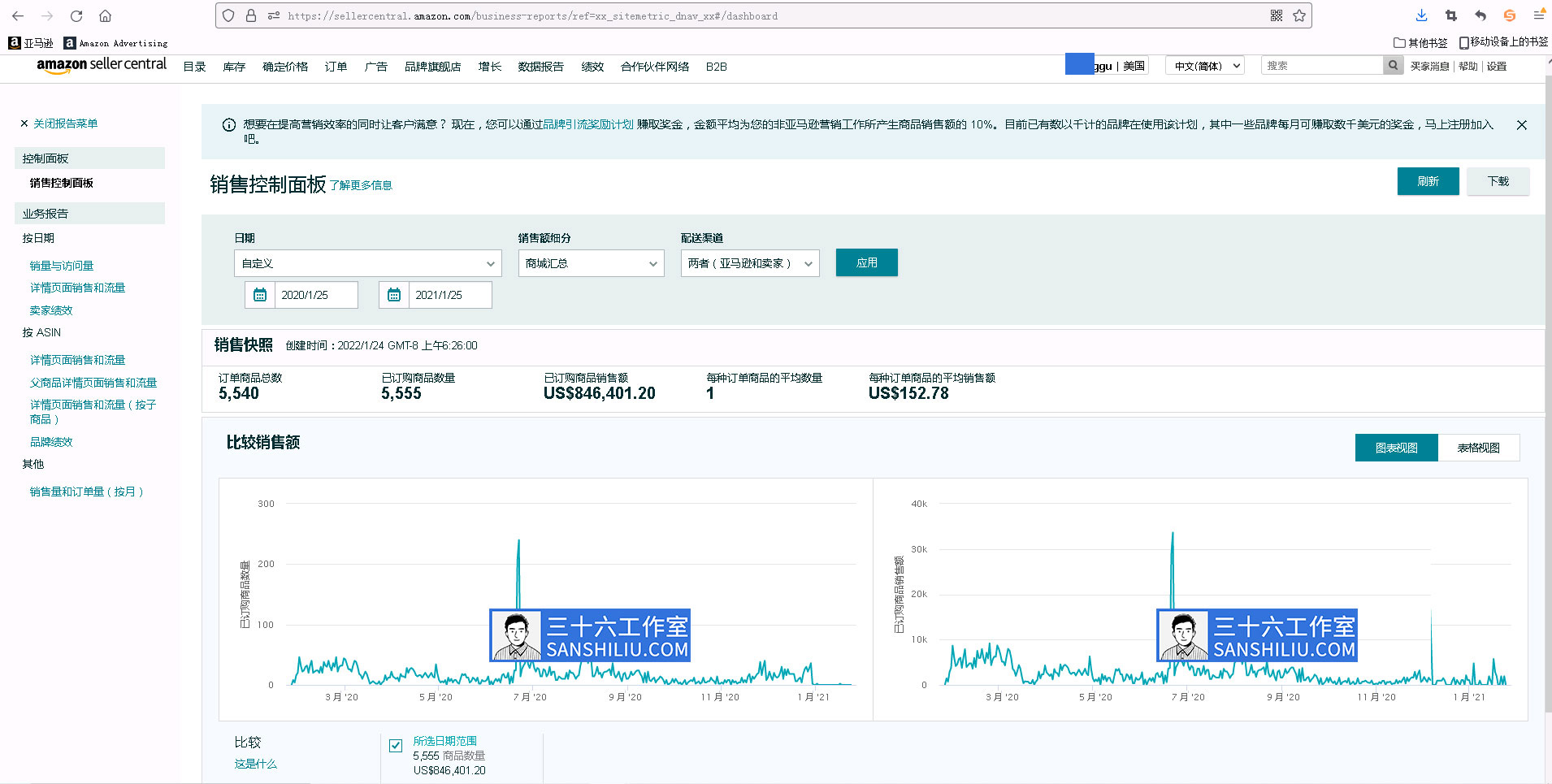
Task: Open the 了解更多信息 link
Action: pyautogui.click(x=361, y=185)
